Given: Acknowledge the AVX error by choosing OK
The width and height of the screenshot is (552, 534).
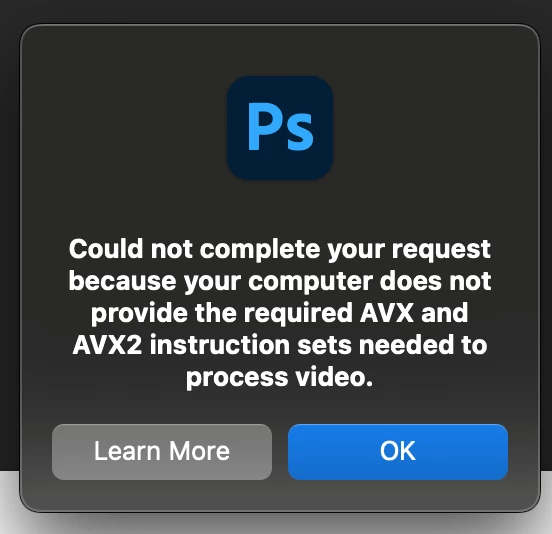Looking at the screenshot, I should pyautogui.click(x=398, y=452).
